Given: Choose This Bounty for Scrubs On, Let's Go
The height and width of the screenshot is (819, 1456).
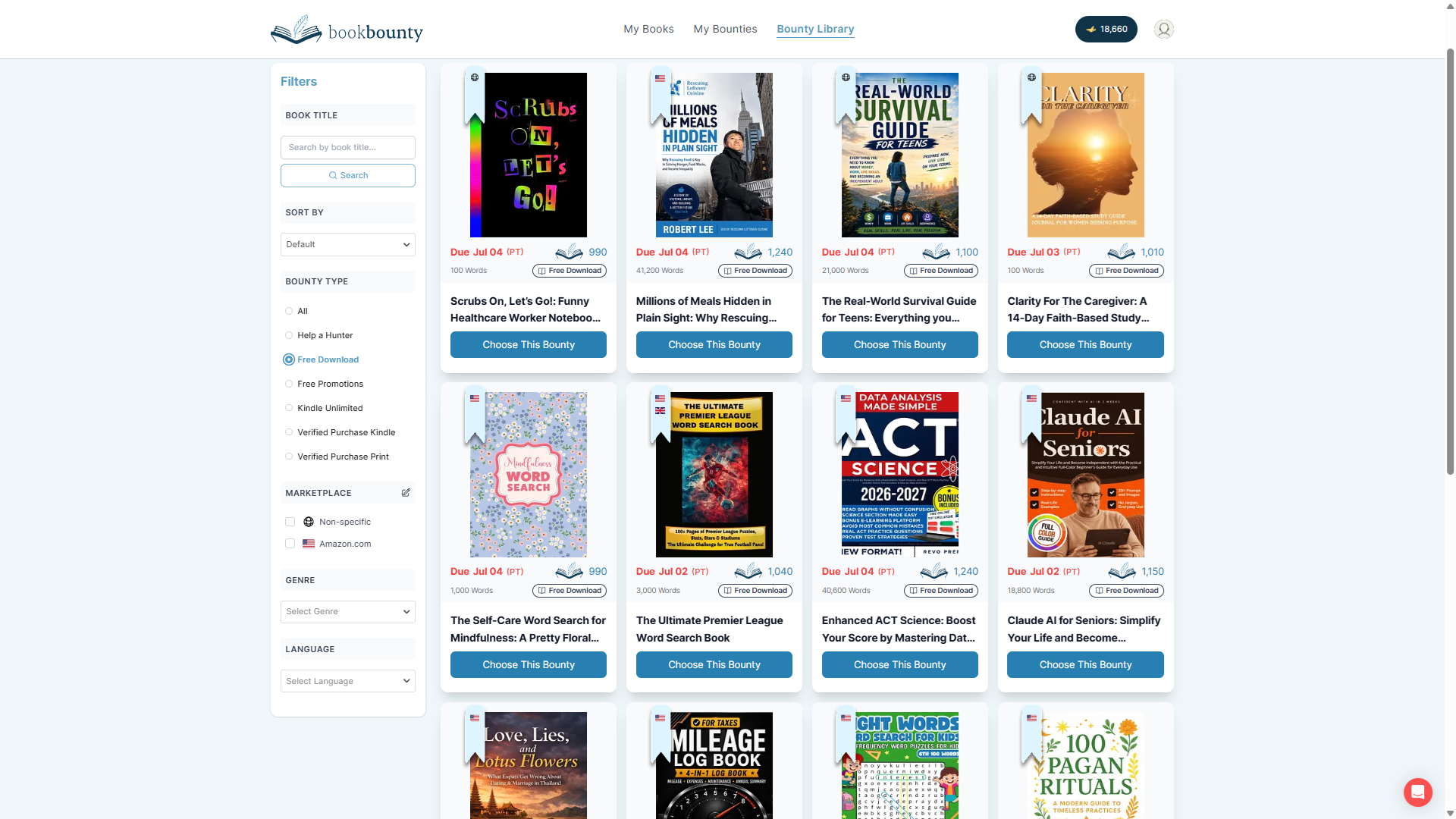Looking at the screenshot, I should point(529,344).
